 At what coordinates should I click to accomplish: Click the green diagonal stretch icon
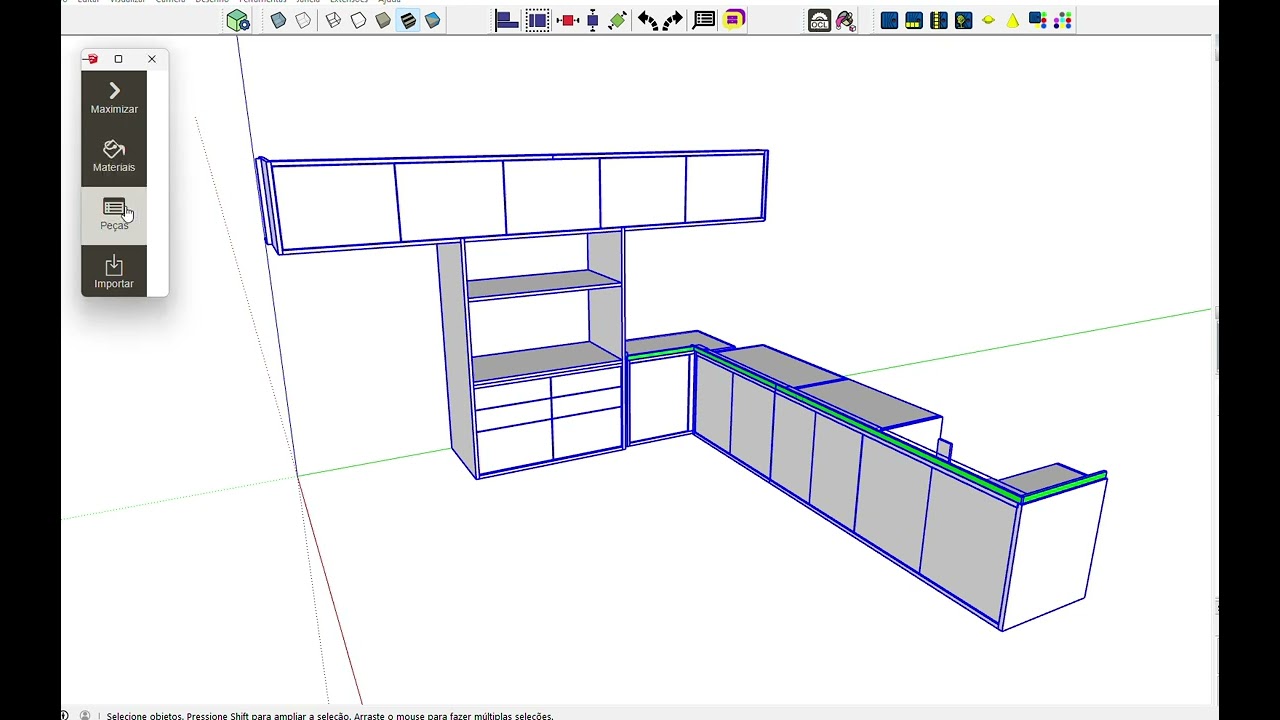(618, 20)
